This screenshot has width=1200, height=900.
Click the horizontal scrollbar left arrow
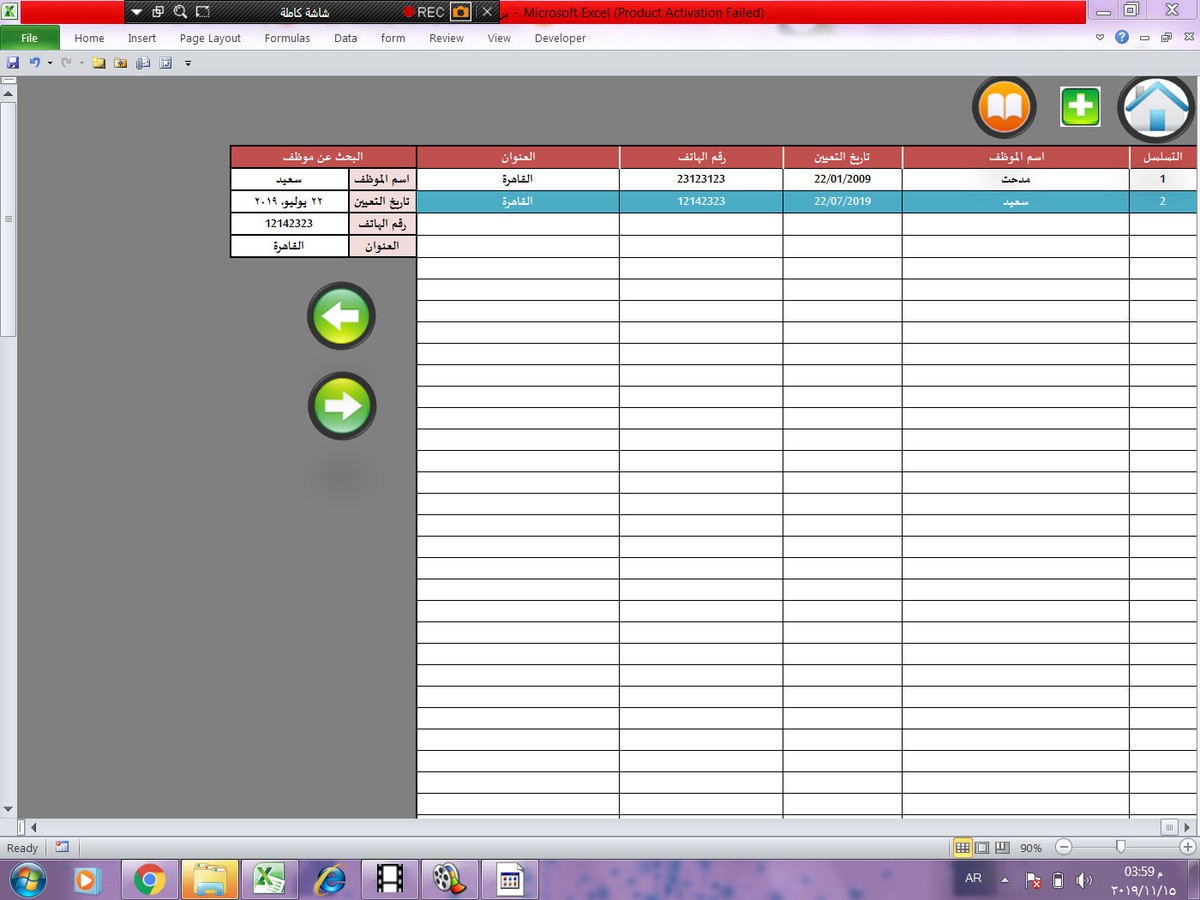[x=33, y=828]
